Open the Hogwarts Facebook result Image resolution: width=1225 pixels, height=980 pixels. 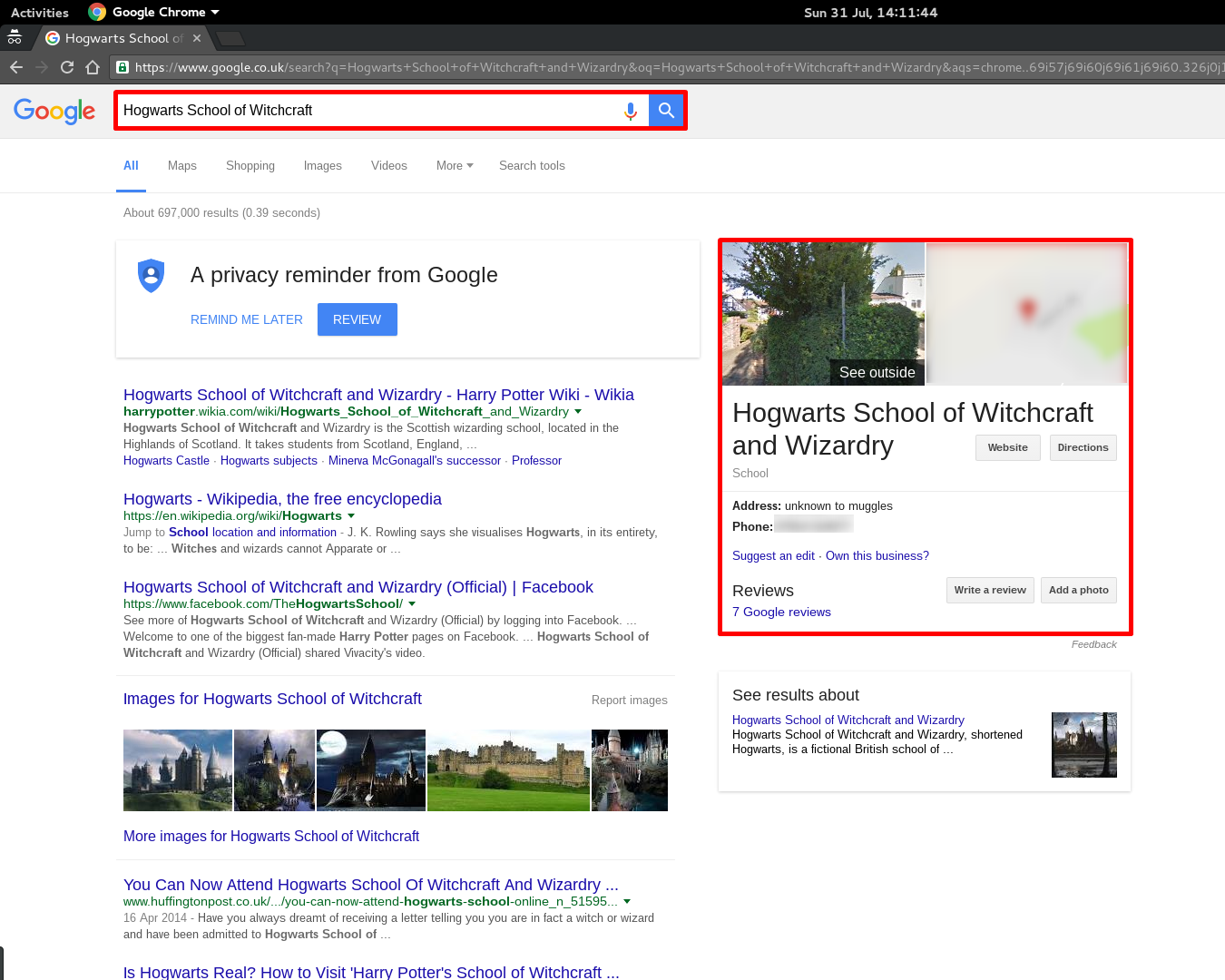coord(358,587)
